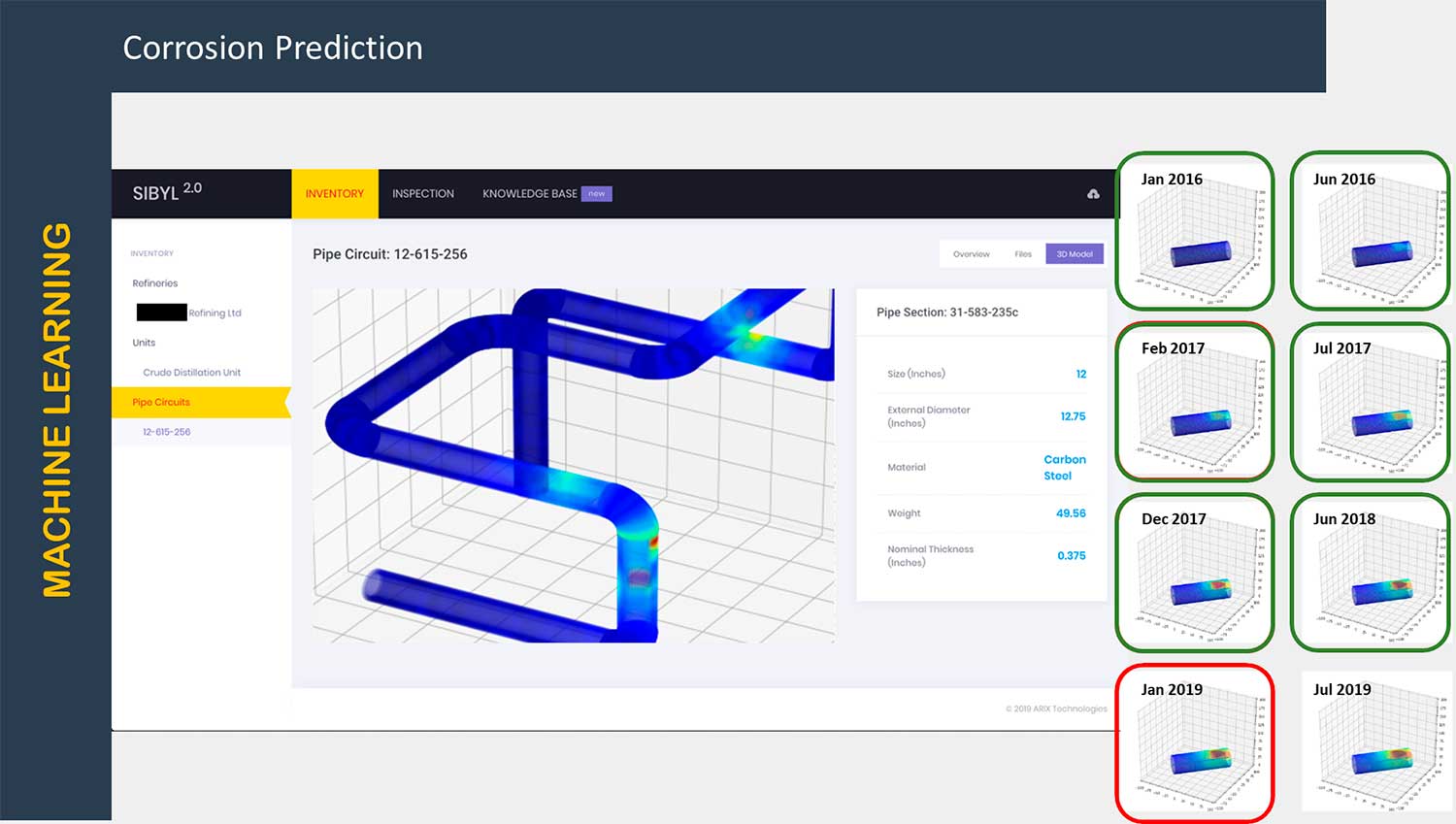Select the Overview view button
Image resolution: width=1456 pixels, height=824 pixels.
click(971, 254)
